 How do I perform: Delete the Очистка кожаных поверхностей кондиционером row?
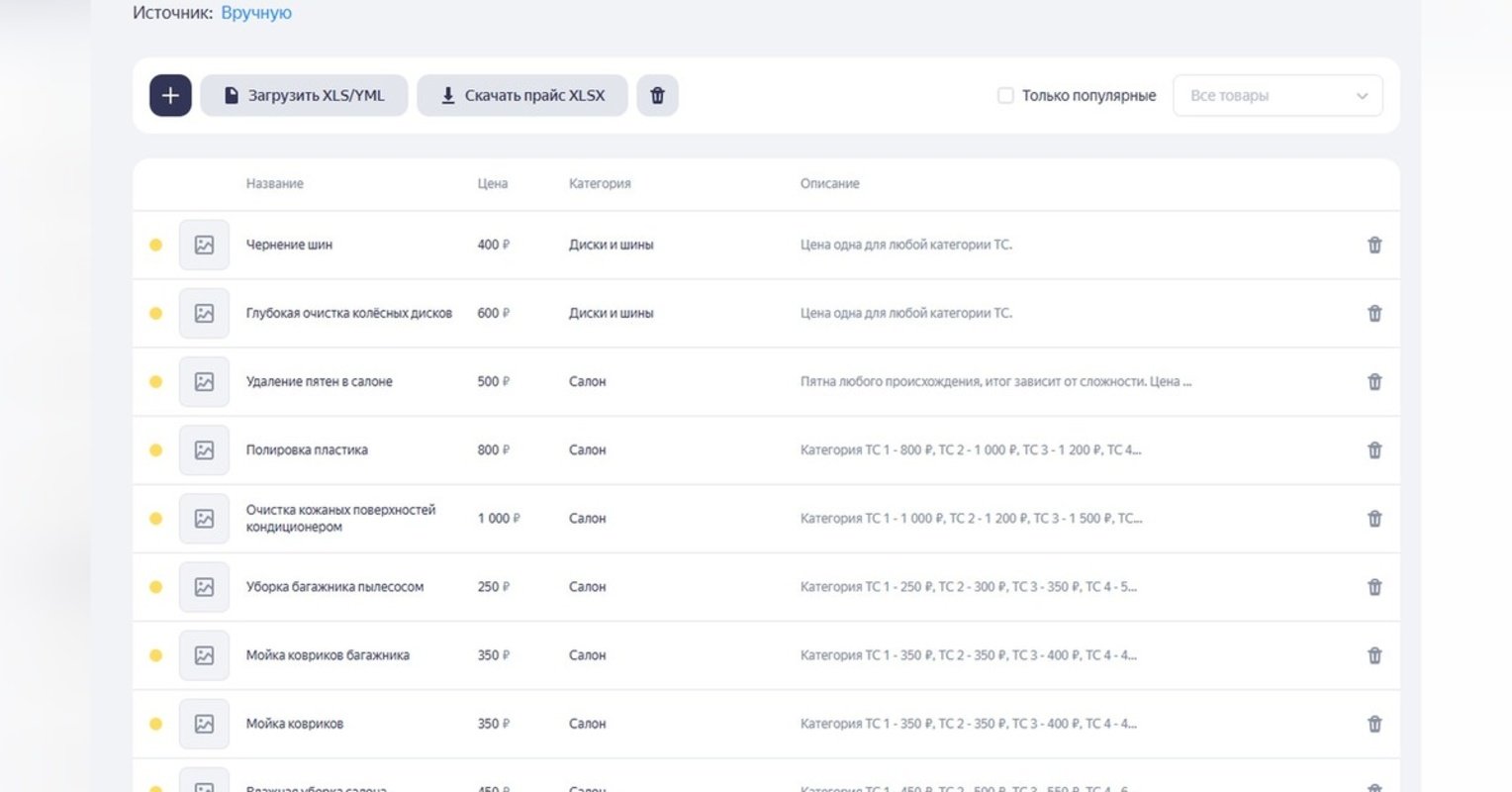[1374, 518]
